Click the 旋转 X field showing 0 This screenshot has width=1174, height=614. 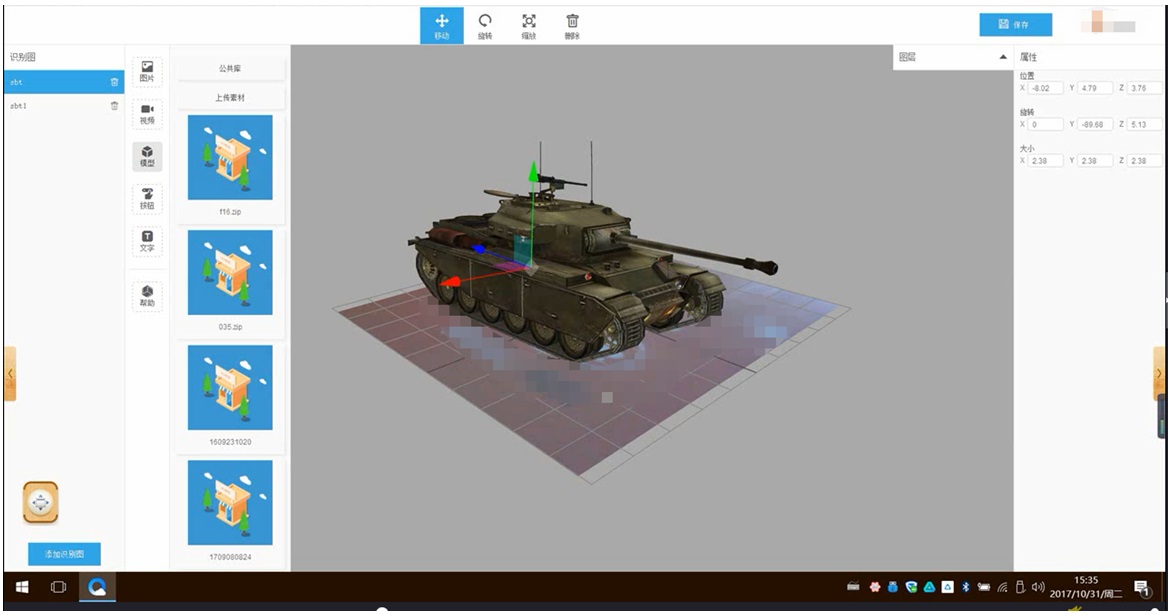click(x=1045, y=124)
